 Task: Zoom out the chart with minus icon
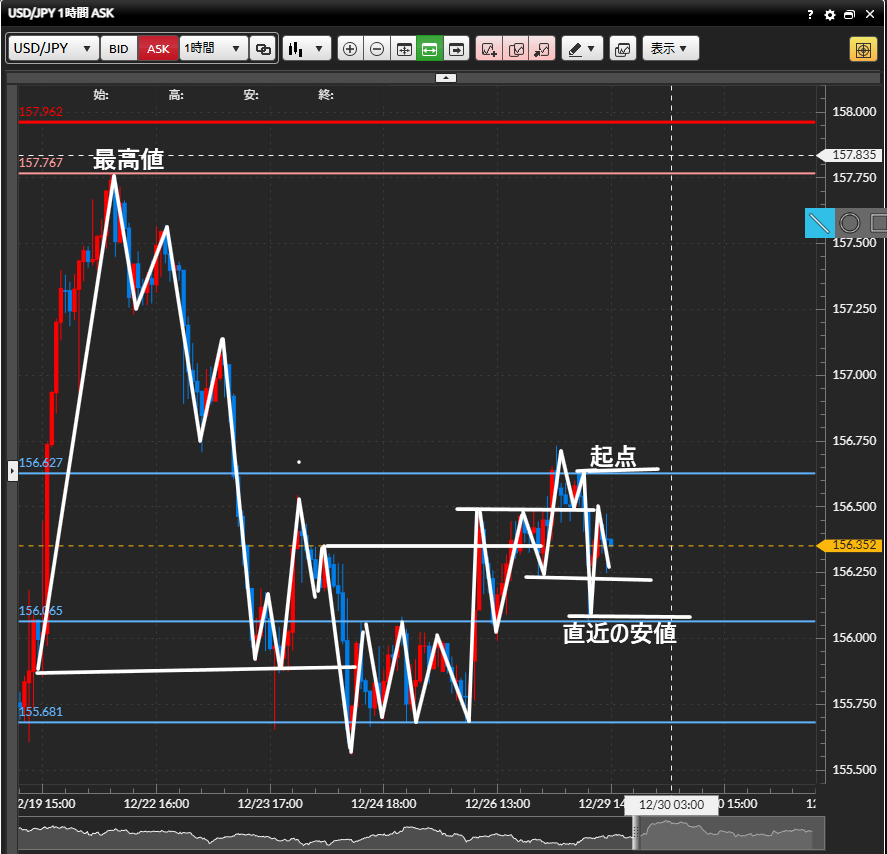coord(376,49)
